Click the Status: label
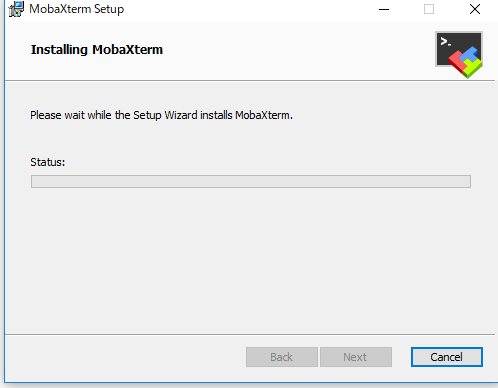The width and height of the screenshot is (498, 388). [x=48, y=162]
